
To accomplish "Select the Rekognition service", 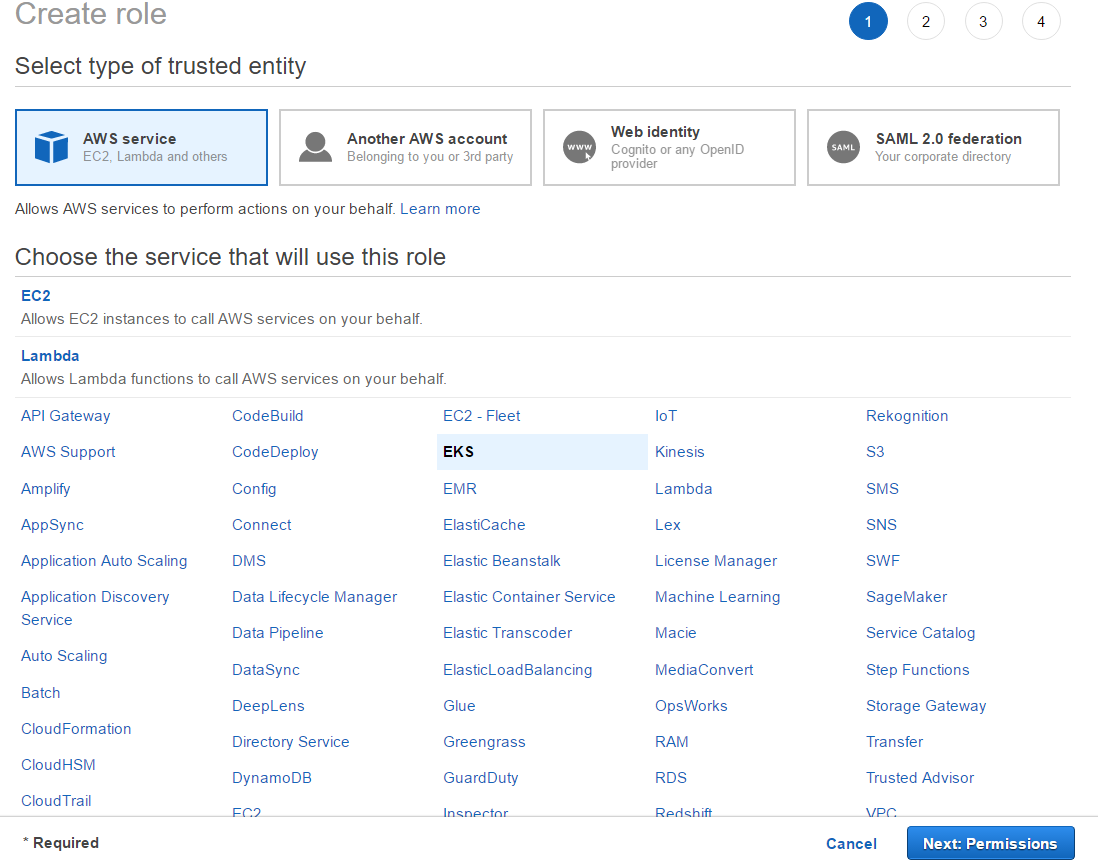I will 907,416.
